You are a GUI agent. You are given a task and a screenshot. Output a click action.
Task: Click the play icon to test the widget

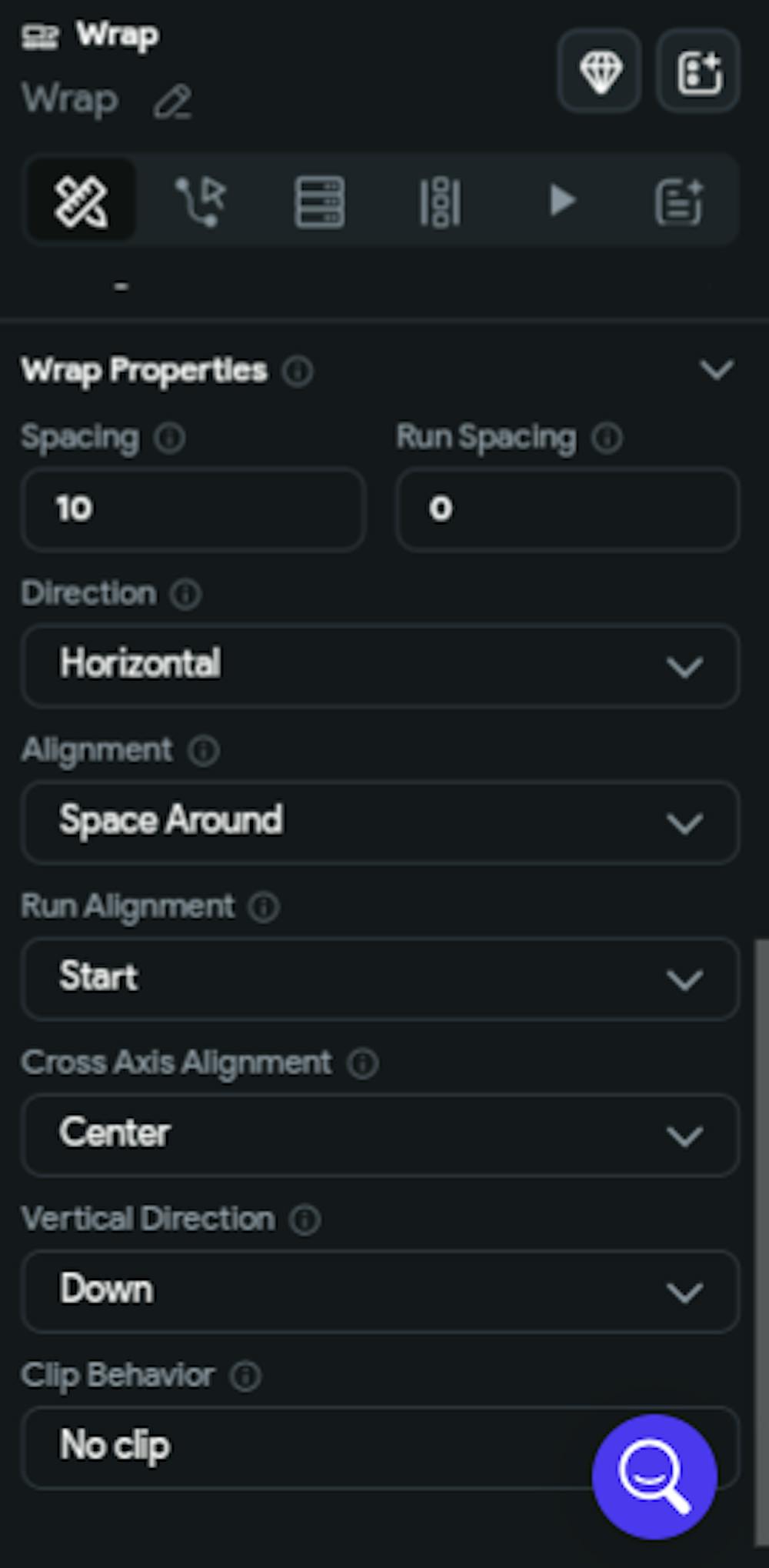[562, 199]
